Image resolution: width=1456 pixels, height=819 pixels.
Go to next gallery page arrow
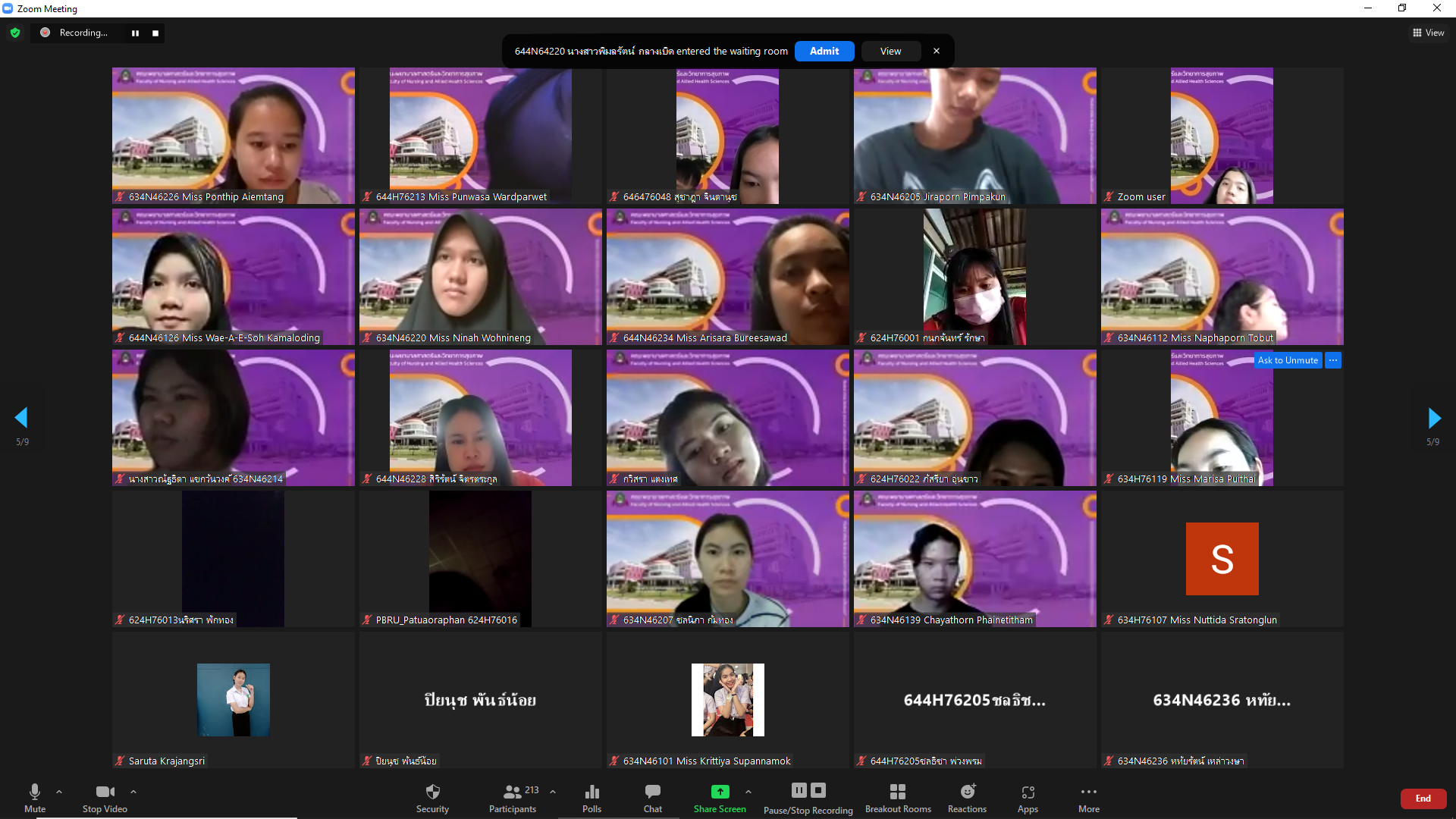pos(1433,418)
